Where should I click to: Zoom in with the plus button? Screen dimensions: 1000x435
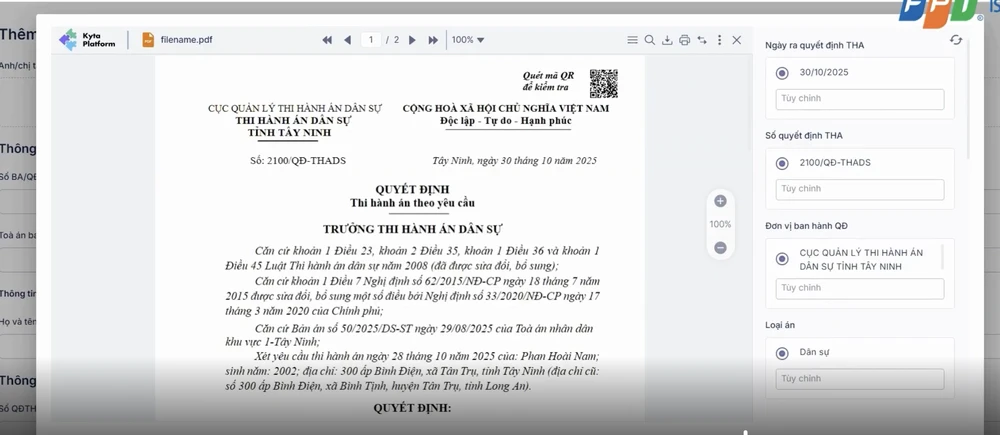point(720,201)
